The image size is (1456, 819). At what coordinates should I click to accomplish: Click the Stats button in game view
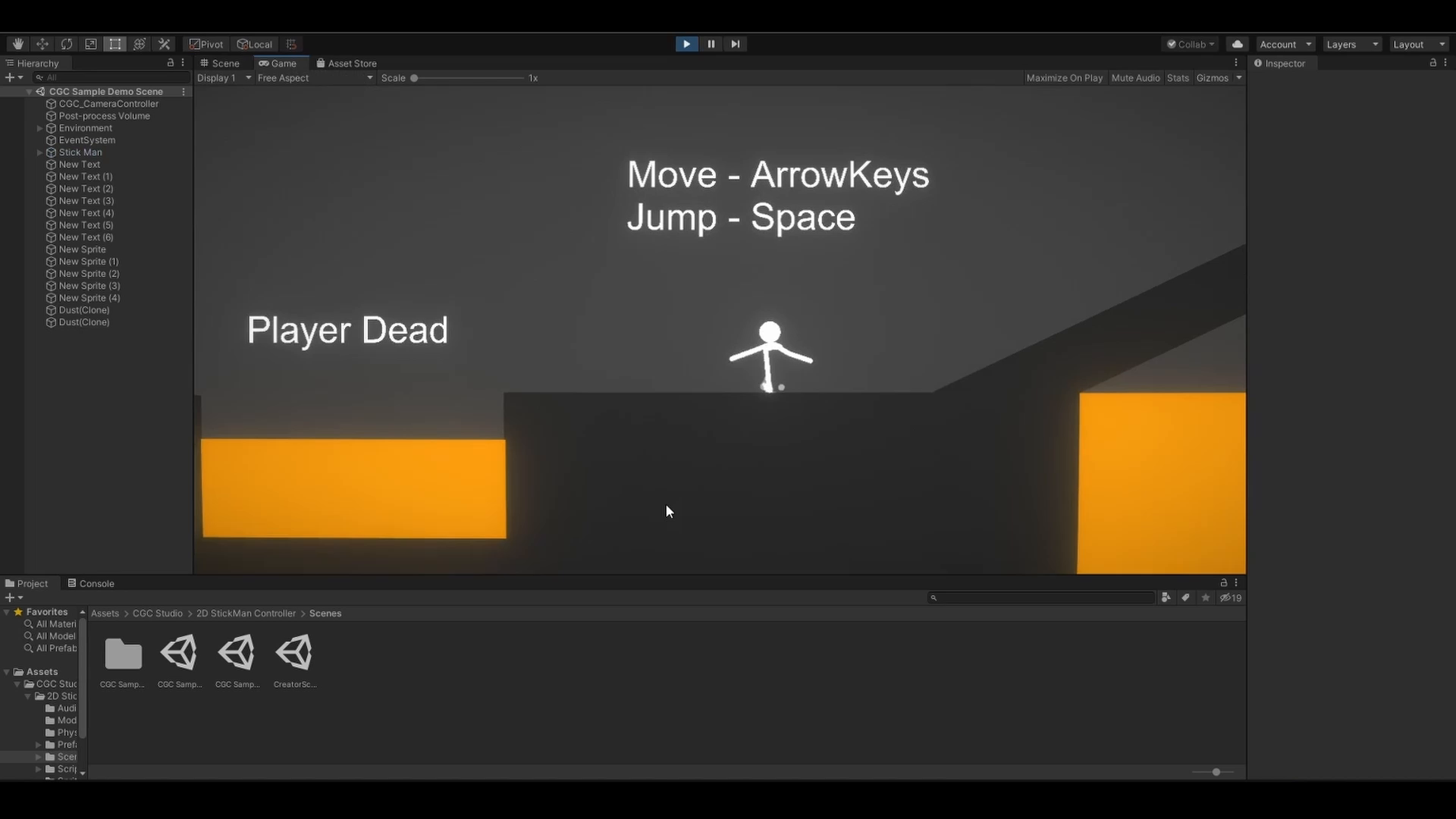coord(1178,77)
